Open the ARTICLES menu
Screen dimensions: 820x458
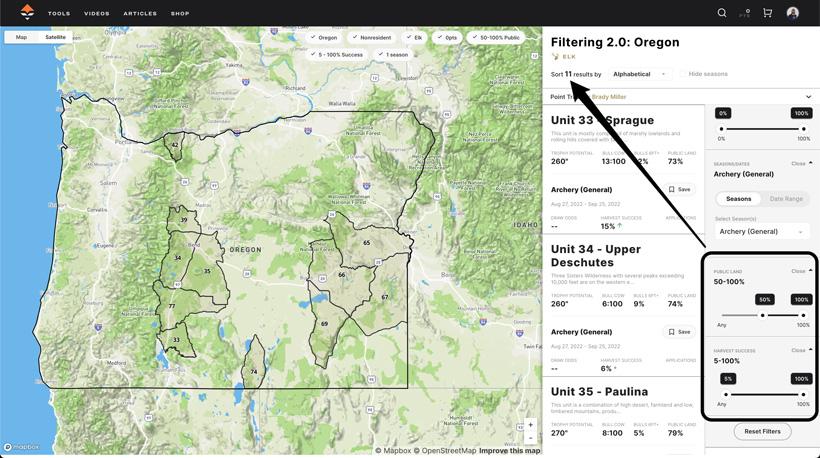(140, 13)
